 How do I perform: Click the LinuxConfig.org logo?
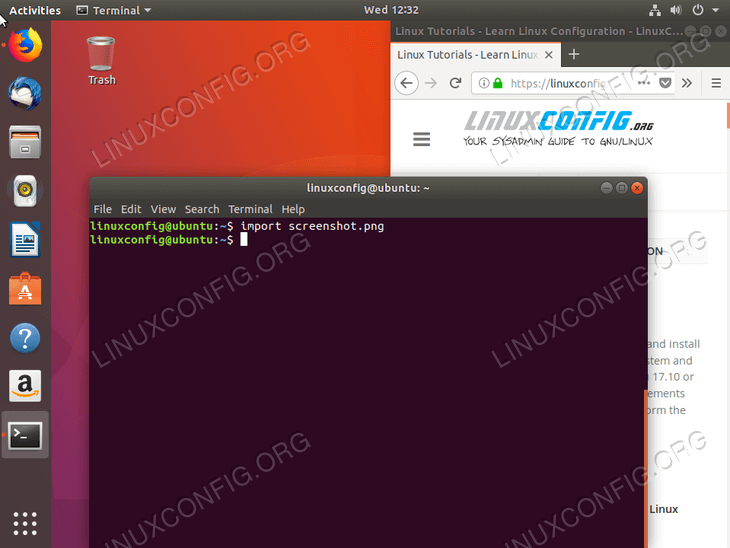558,128
